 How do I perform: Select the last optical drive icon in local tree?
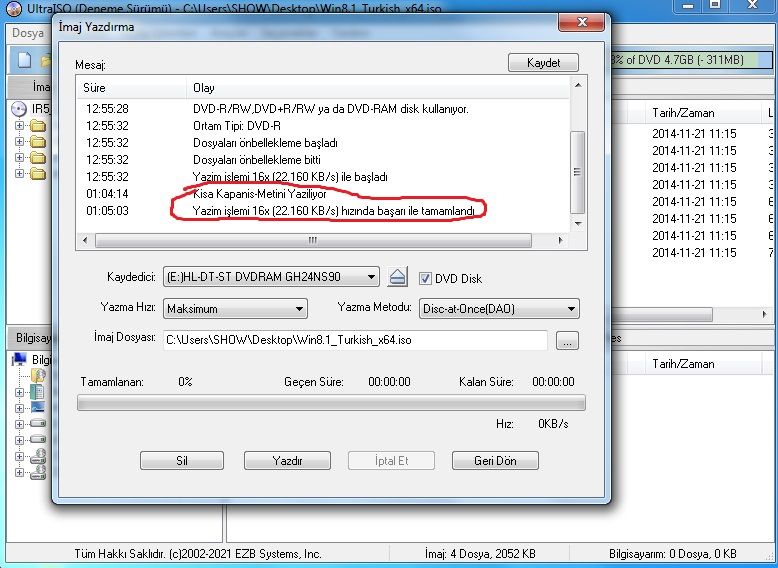38,472
